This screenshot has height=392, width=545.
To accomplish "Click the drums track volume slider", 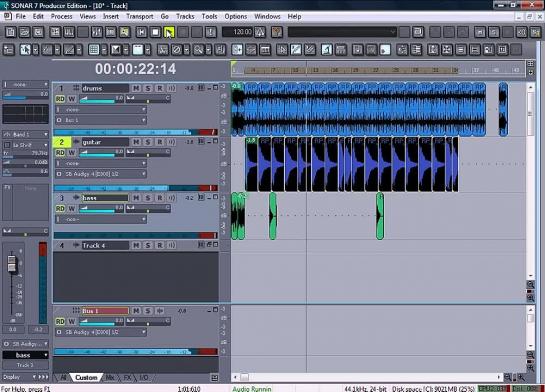I will [101, 99].
